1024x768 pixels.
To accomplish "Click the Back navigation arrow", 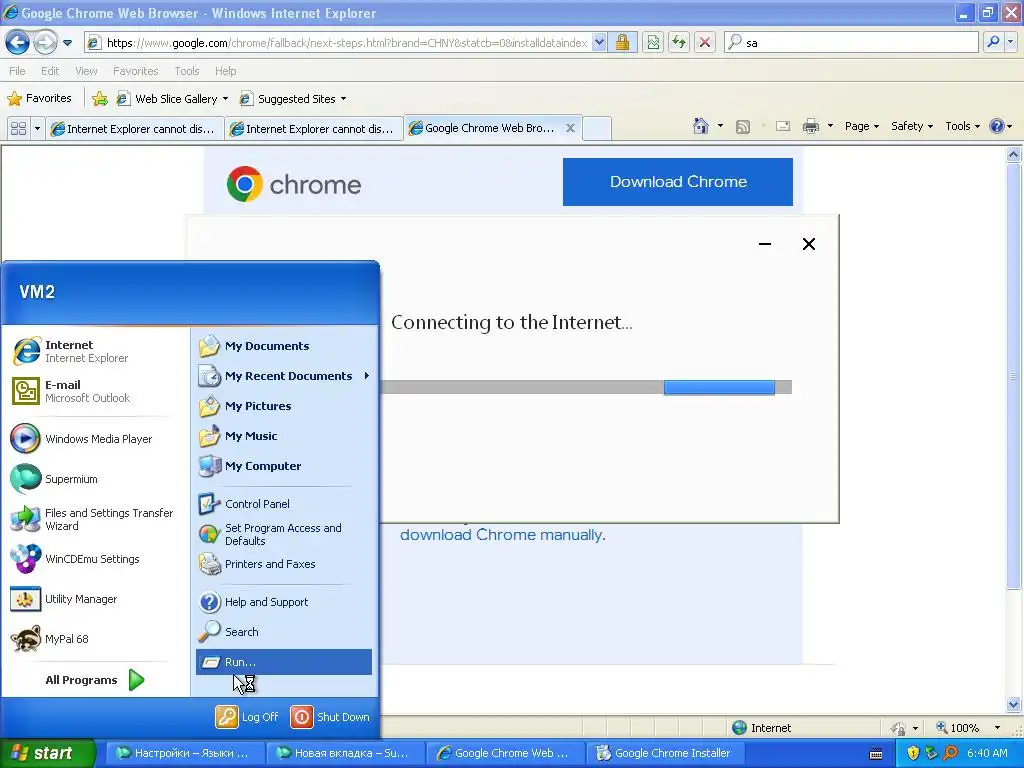I will (18, 43).
